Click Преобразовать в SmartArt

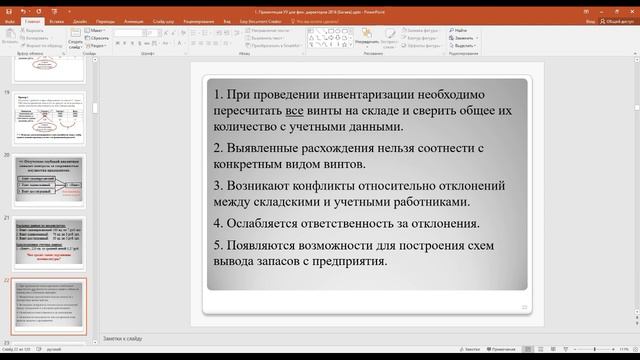pos(273,46)
